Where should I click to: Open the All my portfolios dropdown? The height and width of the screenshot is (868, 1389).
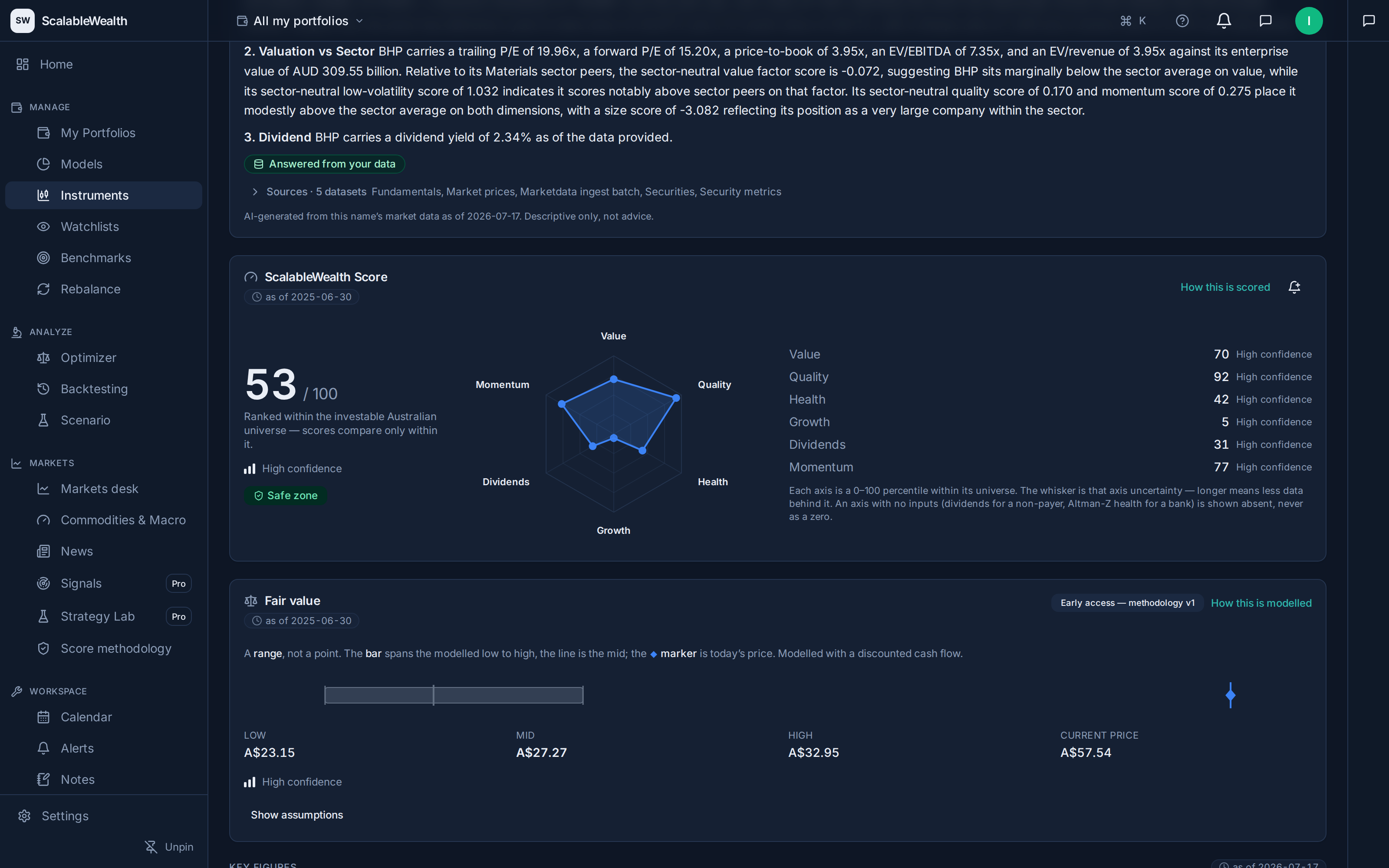(x=300, y=21)
